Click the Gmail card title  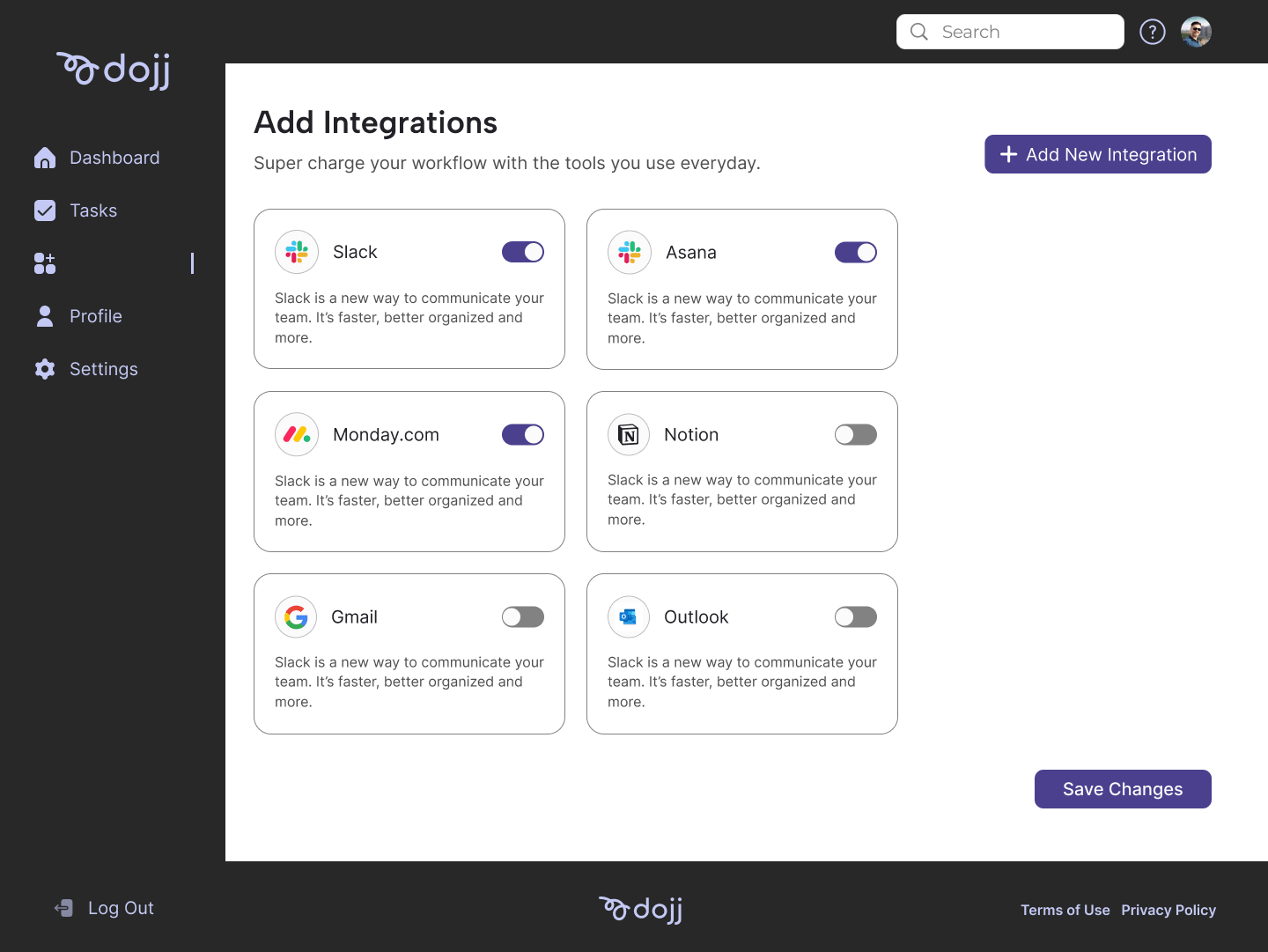354,616
